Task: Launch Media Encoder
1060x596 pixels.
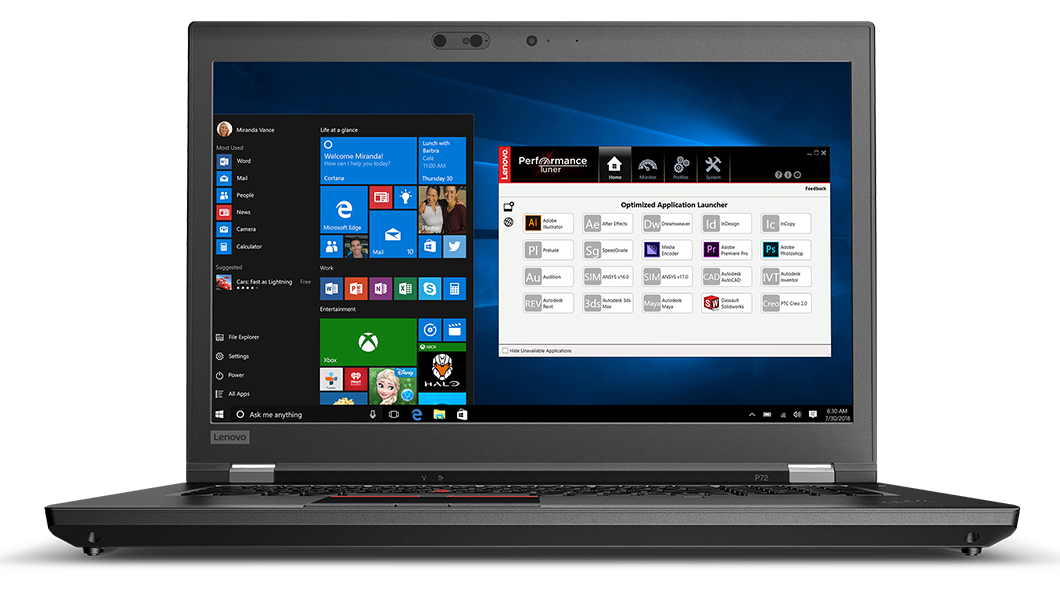Action: click(665, 250)
